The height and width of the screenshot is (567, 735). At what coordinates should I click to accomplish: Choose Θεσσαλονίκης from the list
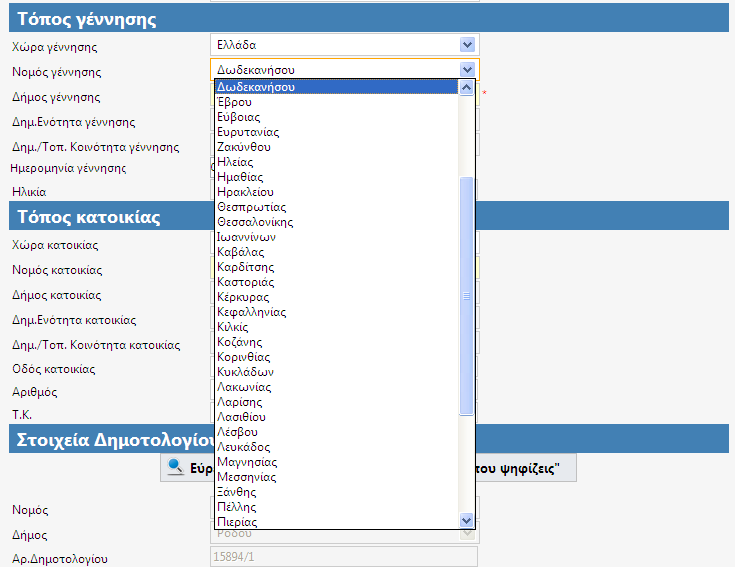tap(336, 222)
